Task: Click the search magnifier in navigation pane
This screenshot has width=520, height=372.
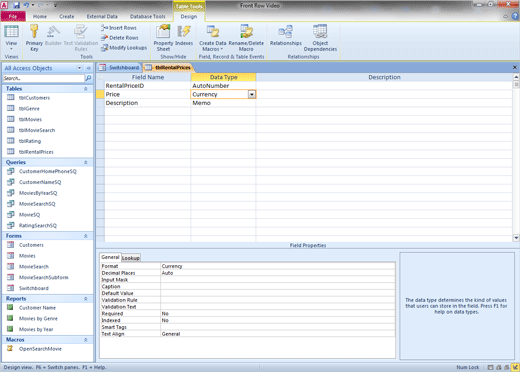Action: (88, 78)
